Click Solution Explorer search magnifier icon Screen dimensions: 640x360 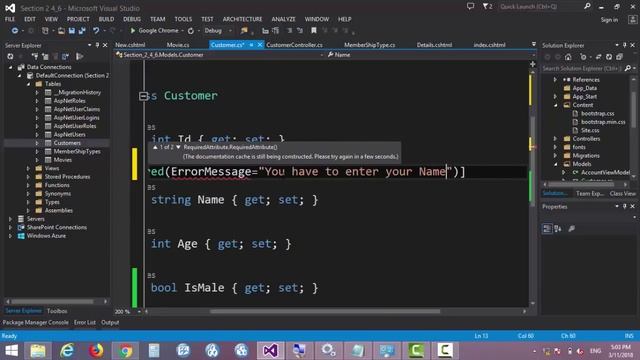coord(628,68)
